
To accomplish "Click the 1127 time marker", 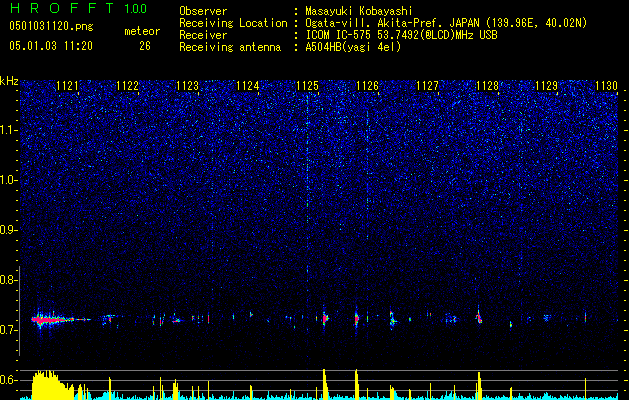I will point(427,86).
